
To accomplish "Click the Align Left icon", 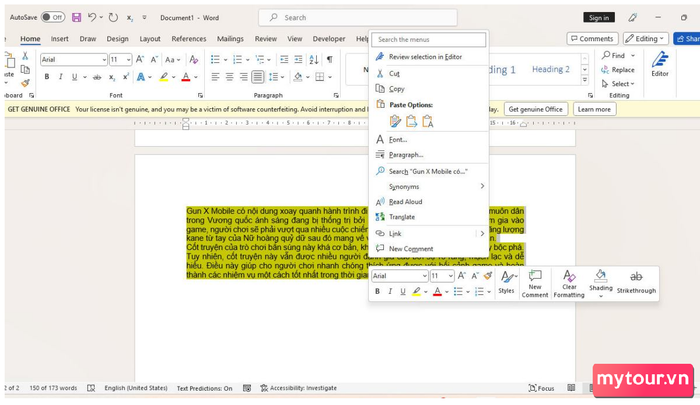I will 215,77.
